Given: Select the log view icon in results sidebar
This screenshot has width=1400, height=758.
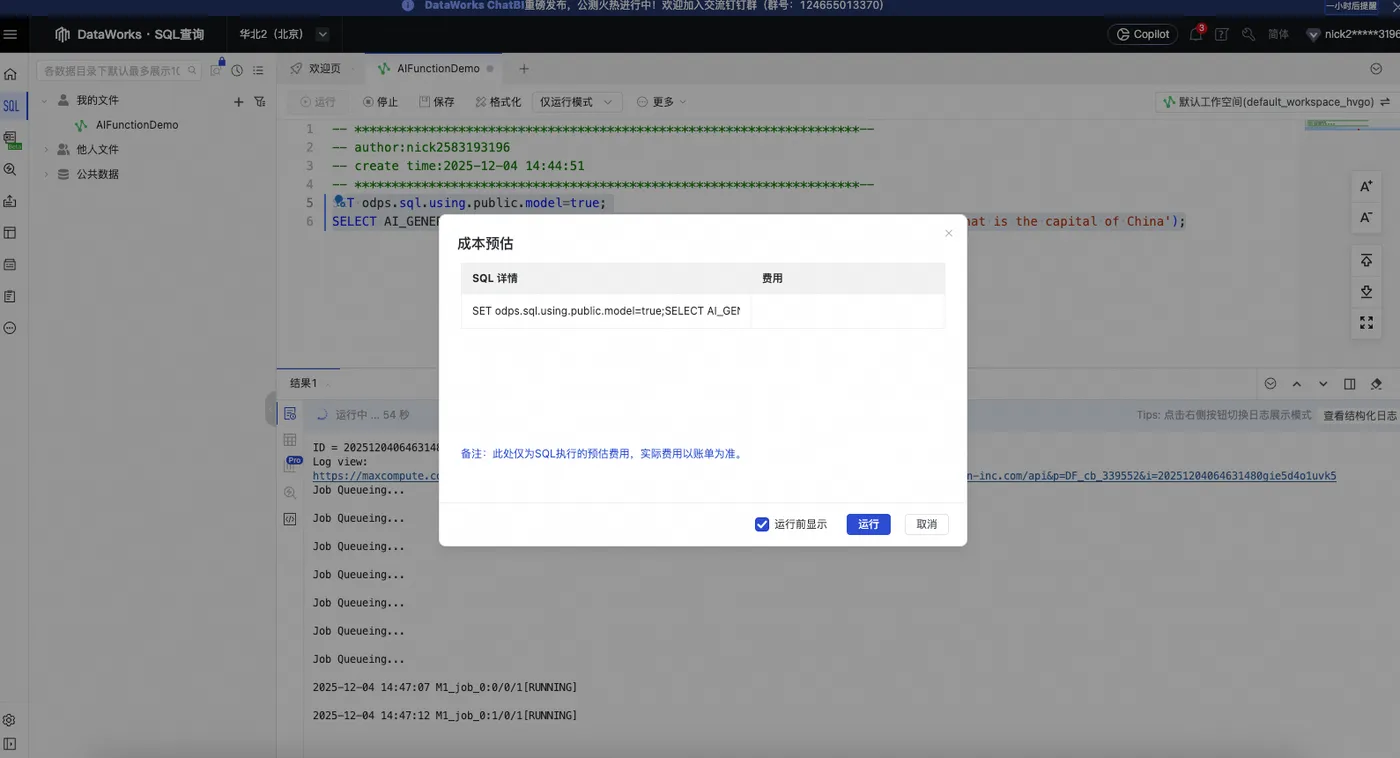Looking at the screenshot, I should pyautogui.click(x=290, y=413).
